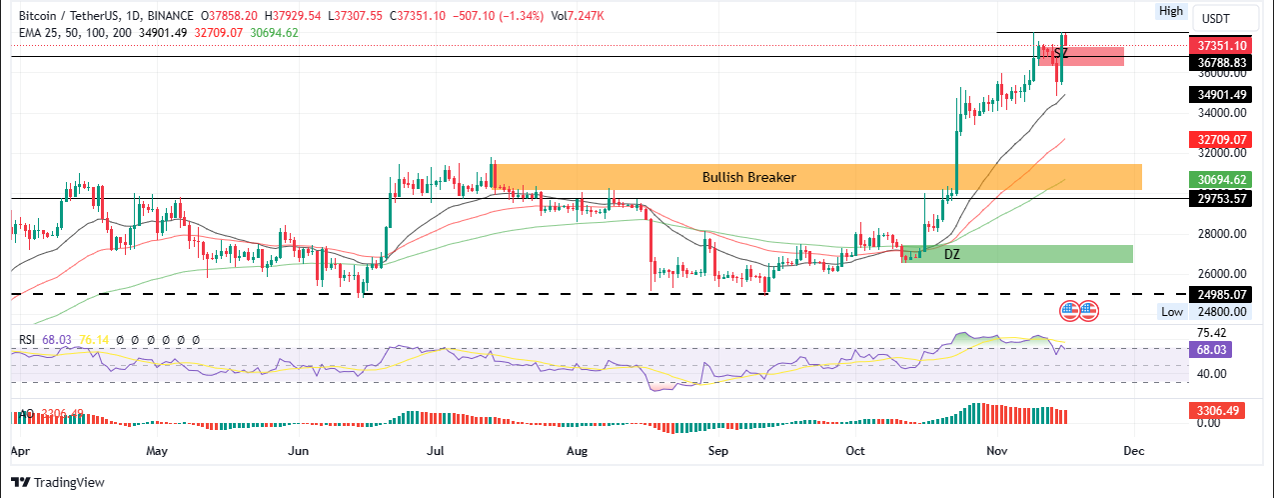Click the −507.10 (−1.34%) change value
1274x498 pixels.
500,17
